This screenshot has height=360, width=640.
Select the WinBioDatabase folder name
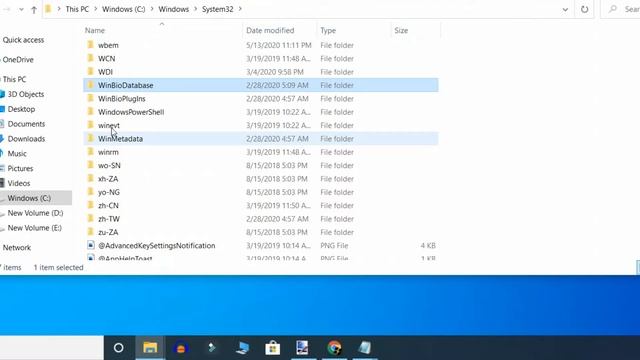click(125, 85)
